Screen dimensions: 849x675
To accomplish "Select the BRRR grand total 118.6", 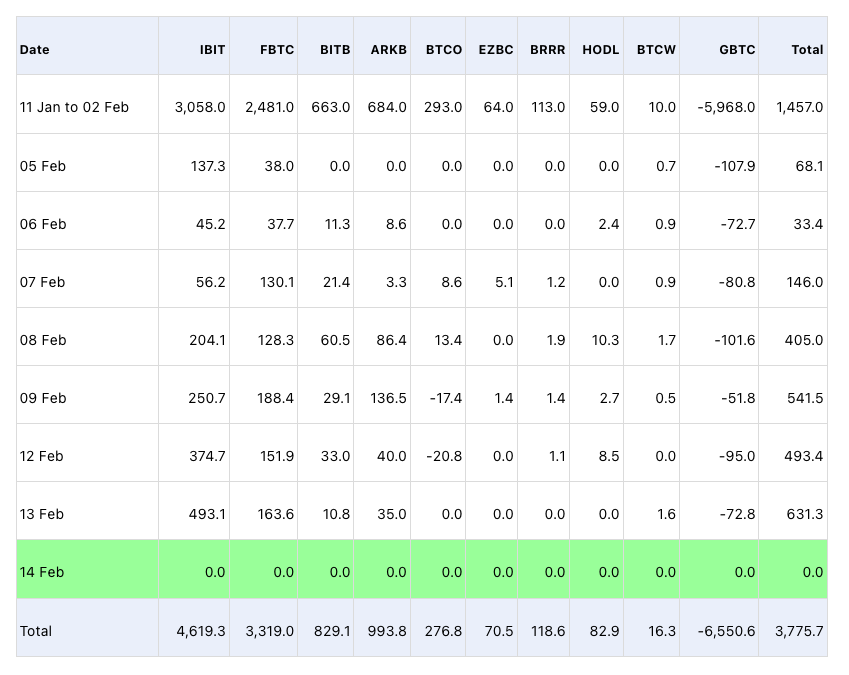I will coord(548,631).
